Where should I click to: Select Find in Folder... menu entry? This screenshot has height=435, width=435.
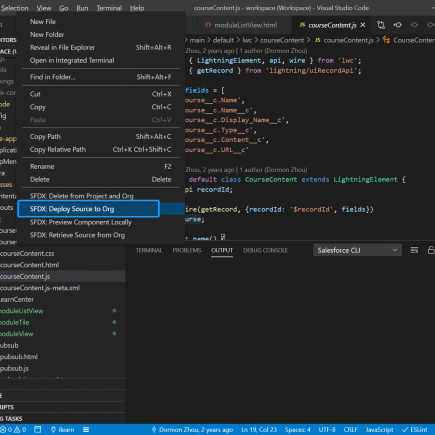[101, 77]
